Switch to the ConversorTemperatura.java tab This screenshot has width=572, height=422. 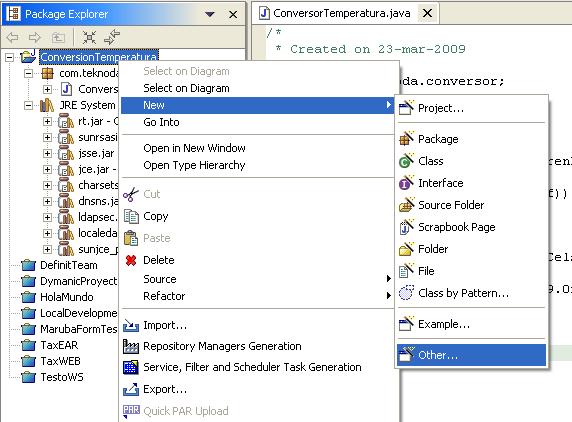coord(341,13)
